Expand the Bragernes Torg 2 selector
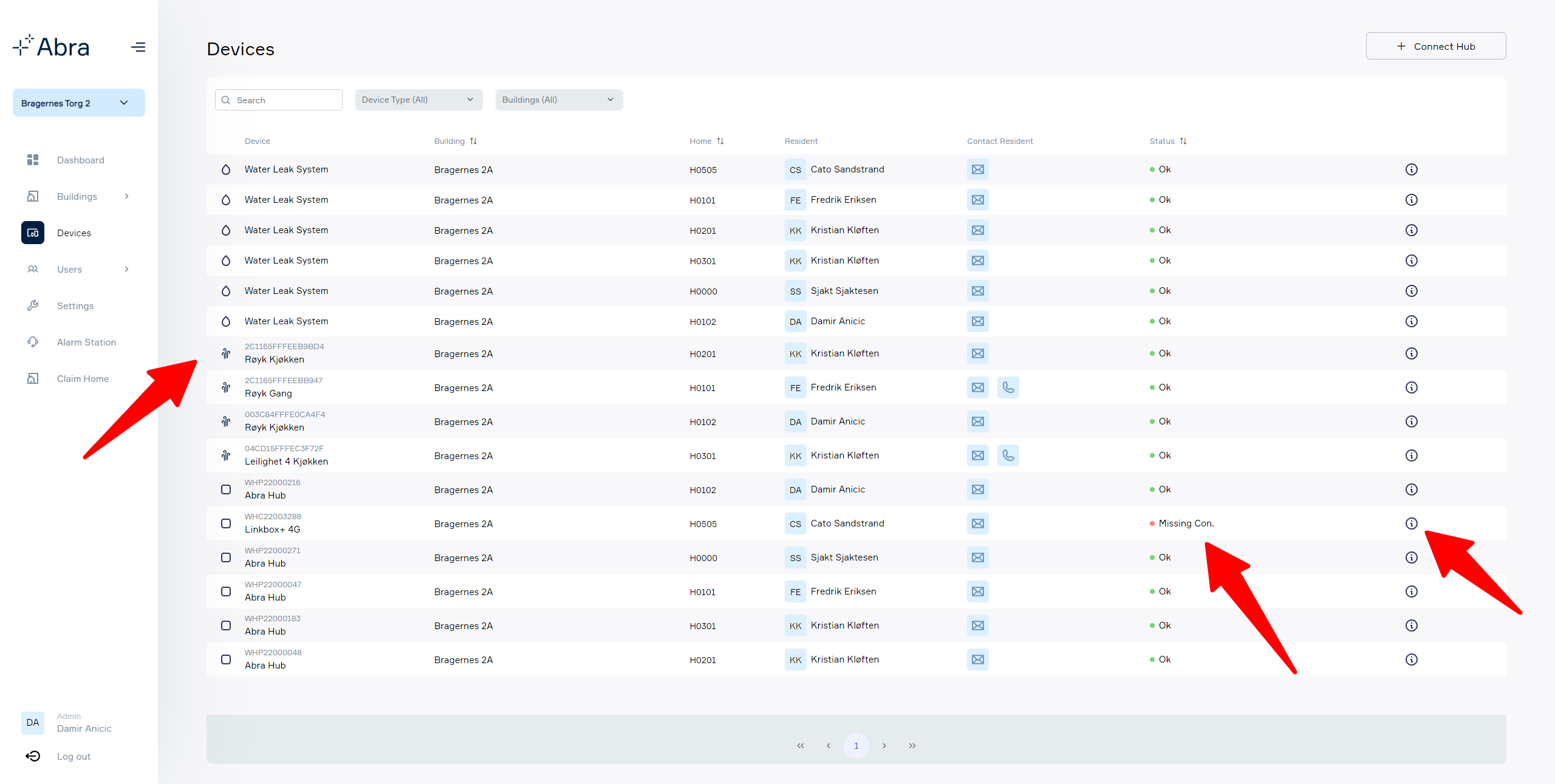The height and width of the screenshot is (784, 1555). tap(78, 103)
